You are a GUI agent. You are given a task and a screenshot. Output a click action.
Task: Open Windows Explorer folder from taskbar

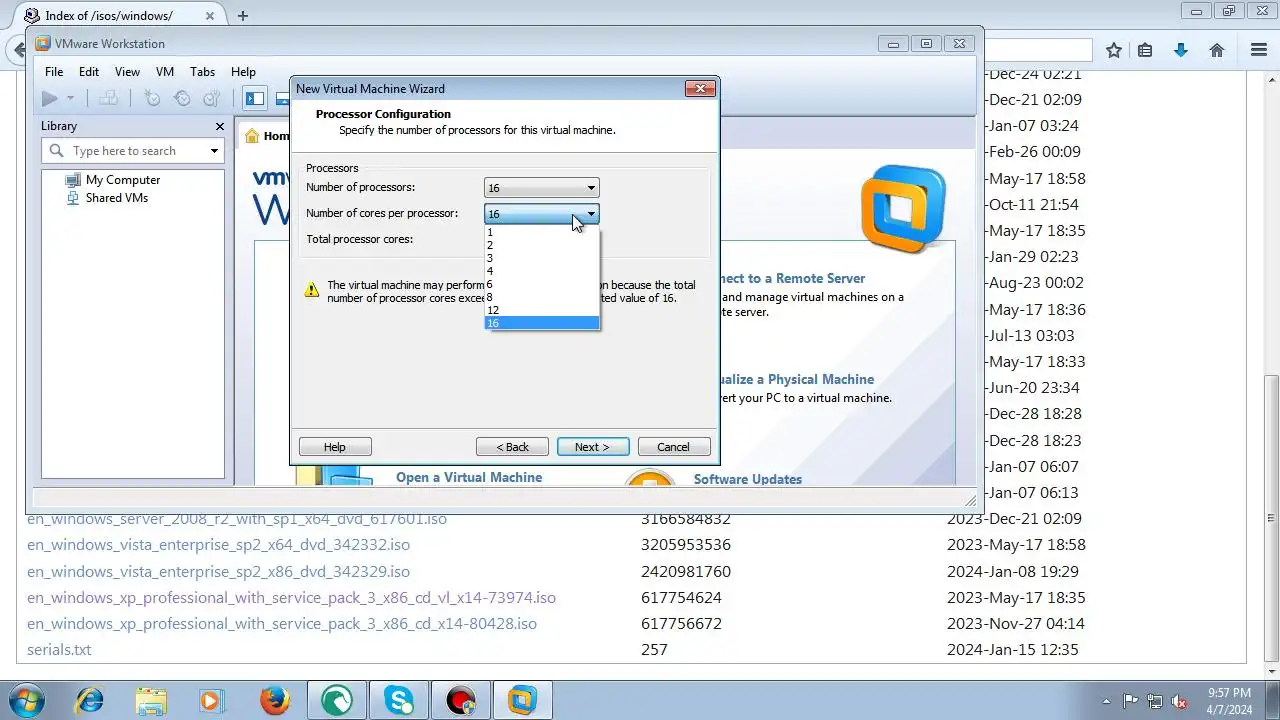coord(151,700)
